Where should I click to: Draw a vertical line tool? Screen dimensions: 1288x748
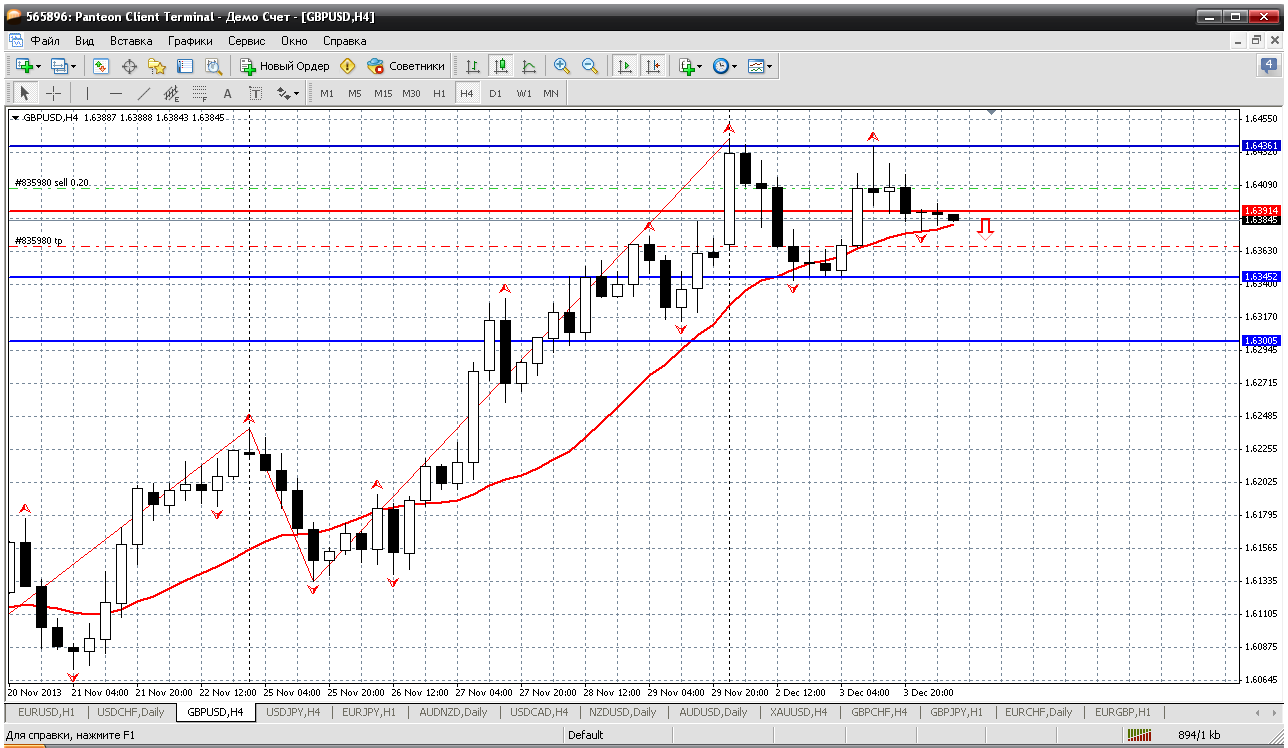click(88, 93)
